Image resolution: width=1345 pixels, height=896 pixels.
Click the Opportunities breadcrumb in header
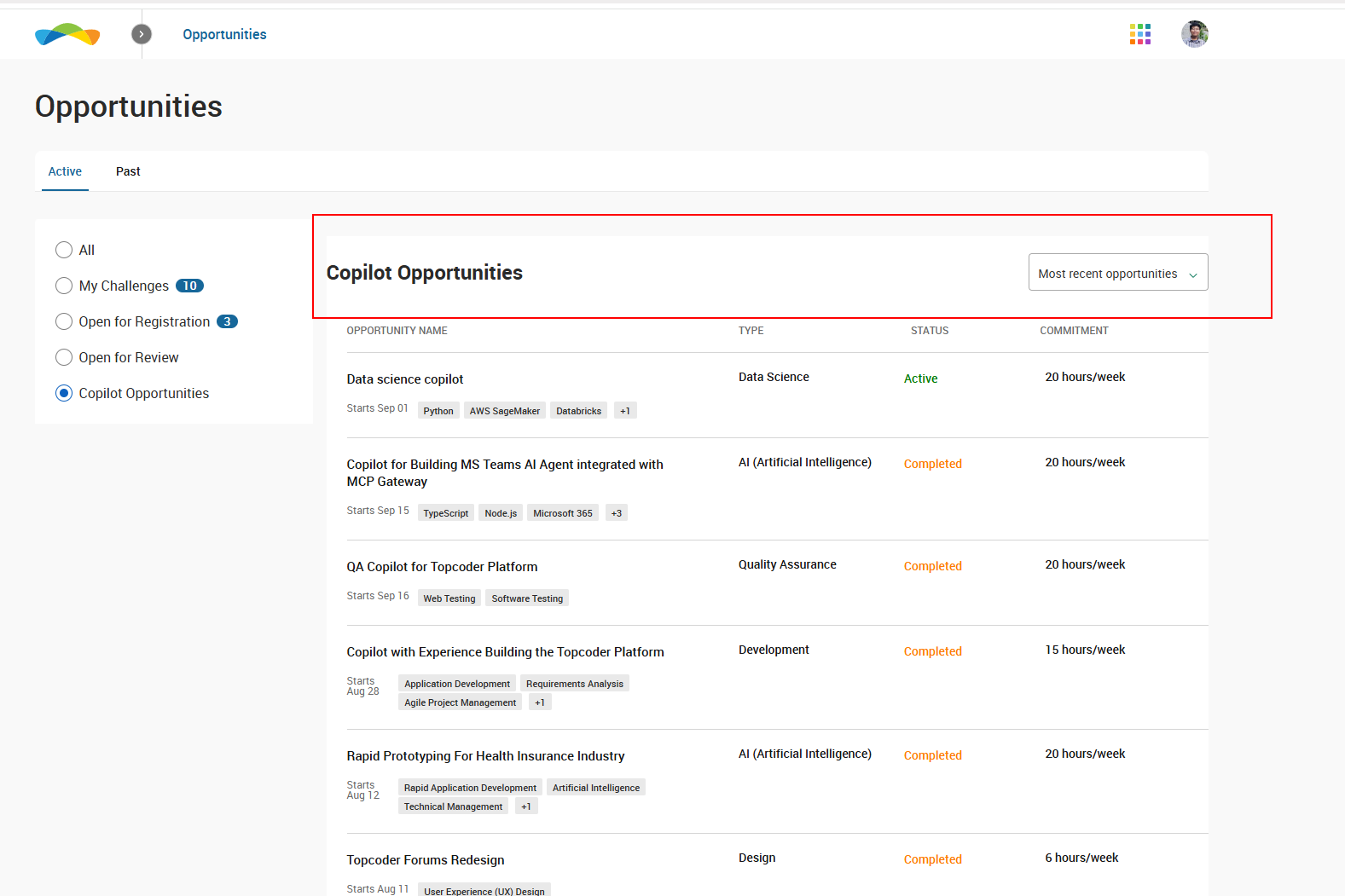224,34
